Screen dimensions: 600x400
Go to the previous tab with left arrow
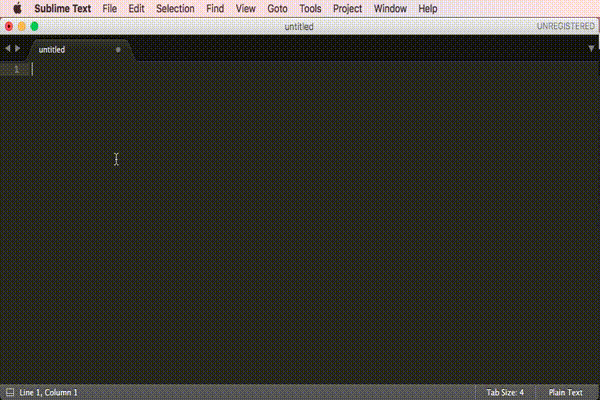[x=8, y=49]
